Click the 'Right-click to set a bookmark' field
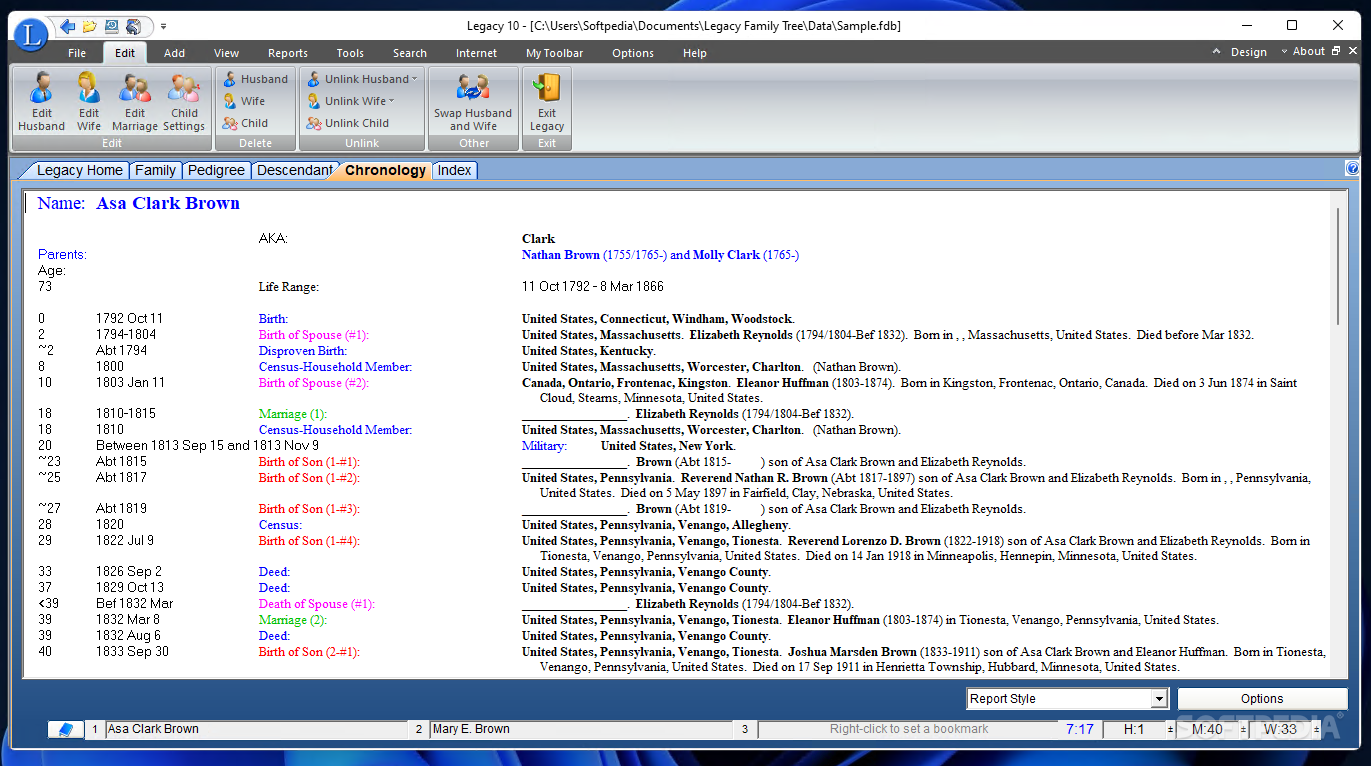Viewport: 1371px width, 766px height. pyautogui.click(x=908, y=730)
